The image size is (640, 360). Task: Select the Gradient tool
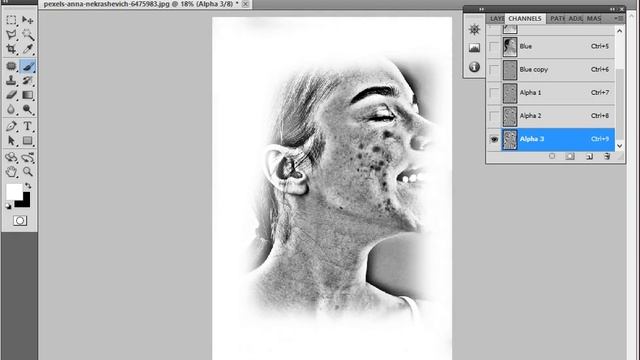27,95
